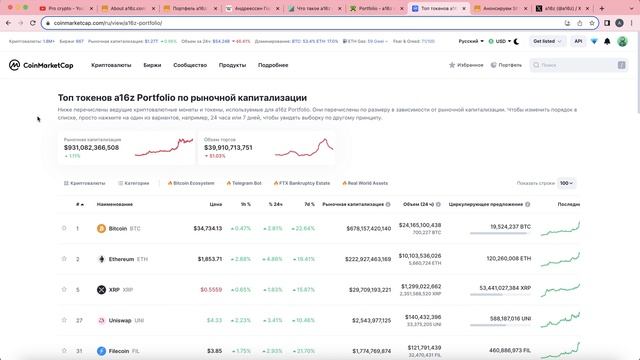Open the Chrome three-dot menu

pyautogui.click(x=632, y=23)
